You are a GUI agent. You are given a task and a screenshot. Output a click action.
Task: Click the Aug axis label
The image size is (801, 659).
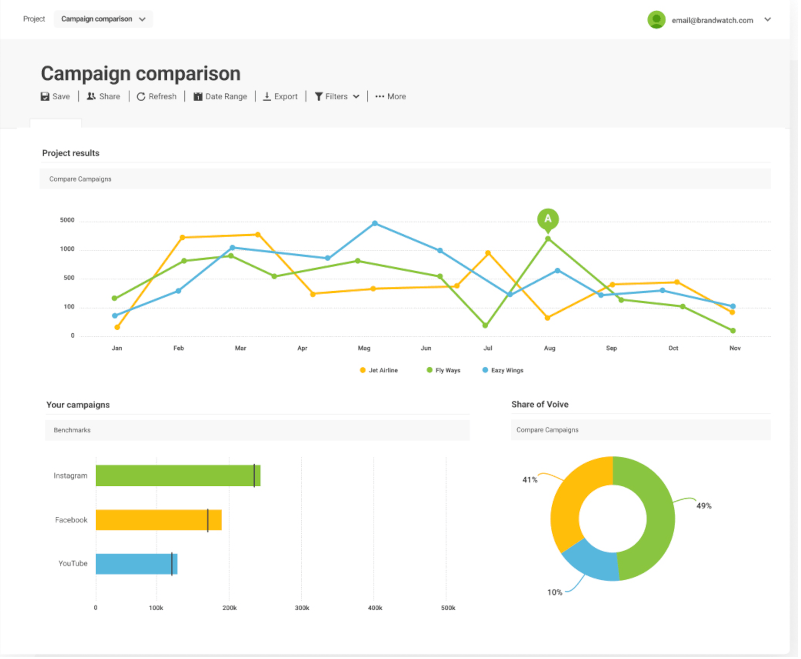point(549,348)
